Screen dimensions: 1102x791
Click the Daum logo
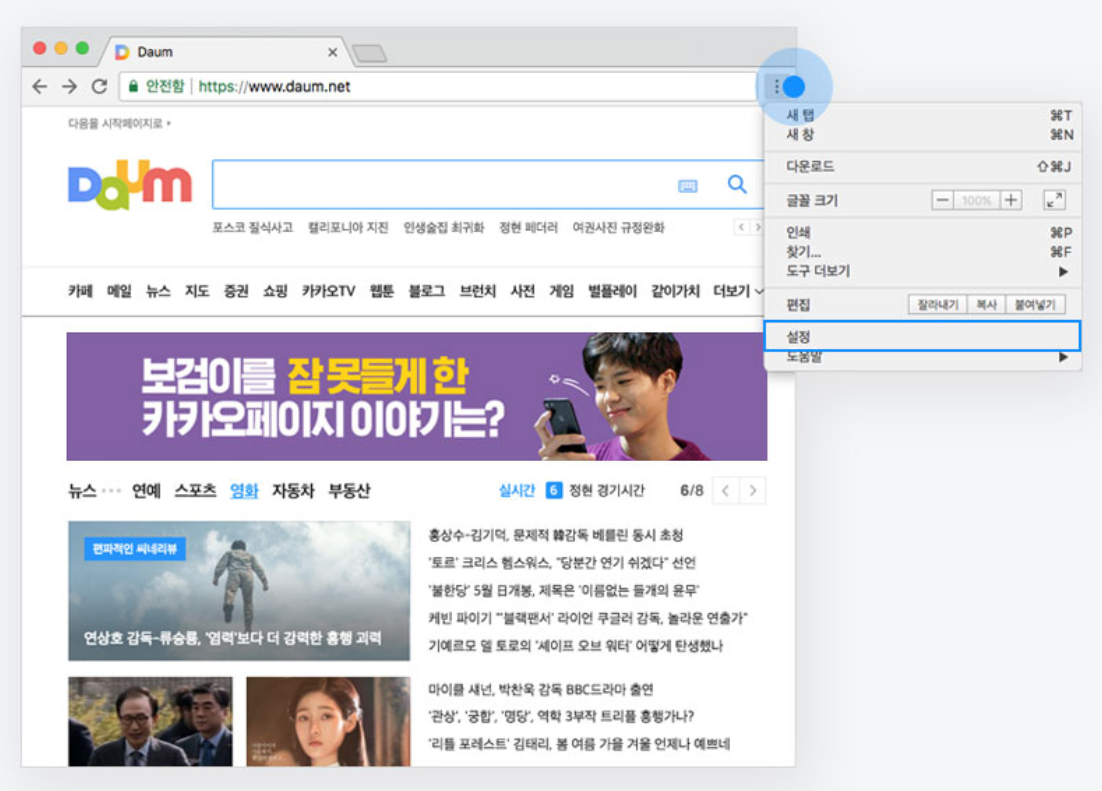(130, 185)
